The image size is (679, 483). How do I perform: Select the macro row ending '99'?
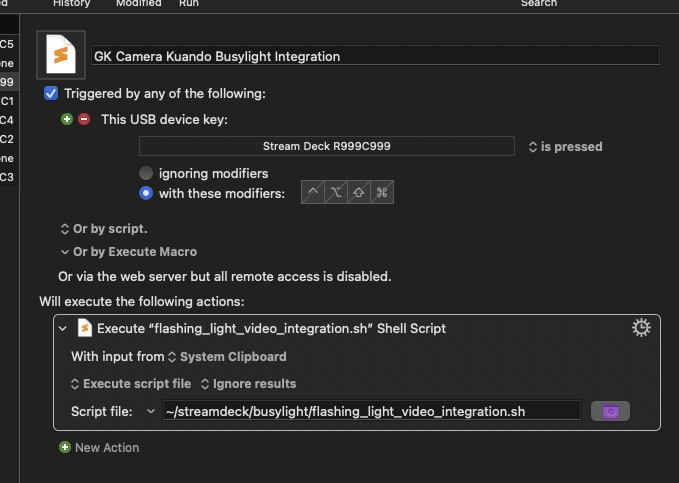click(x=9, y=82)
